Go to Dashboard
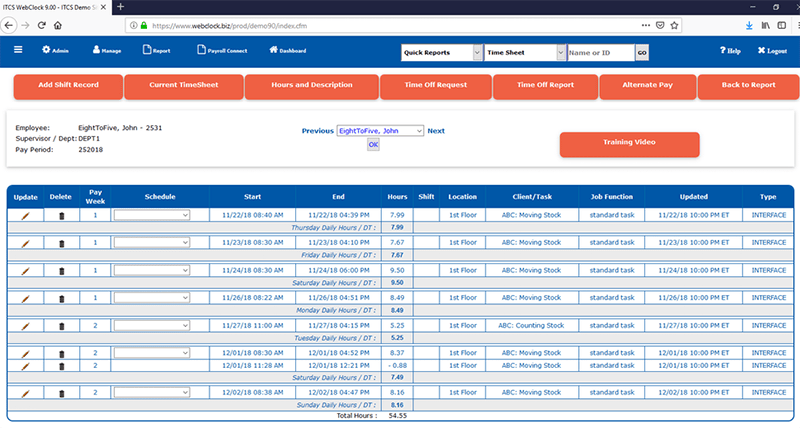This screenshot has width=800, height=428. point(288,50)
